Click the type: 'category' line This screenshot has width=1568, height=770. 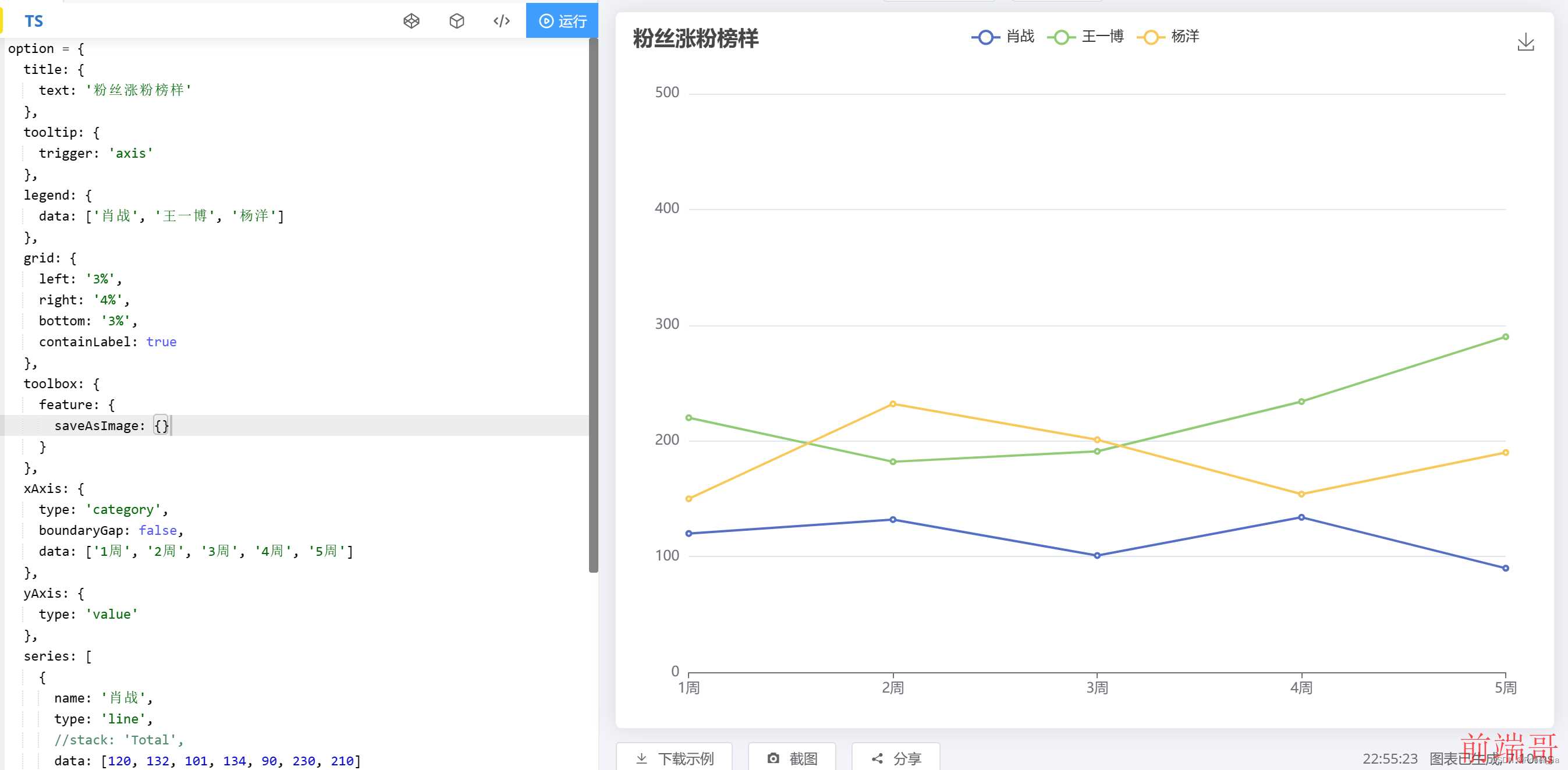(x=104, y=509)
